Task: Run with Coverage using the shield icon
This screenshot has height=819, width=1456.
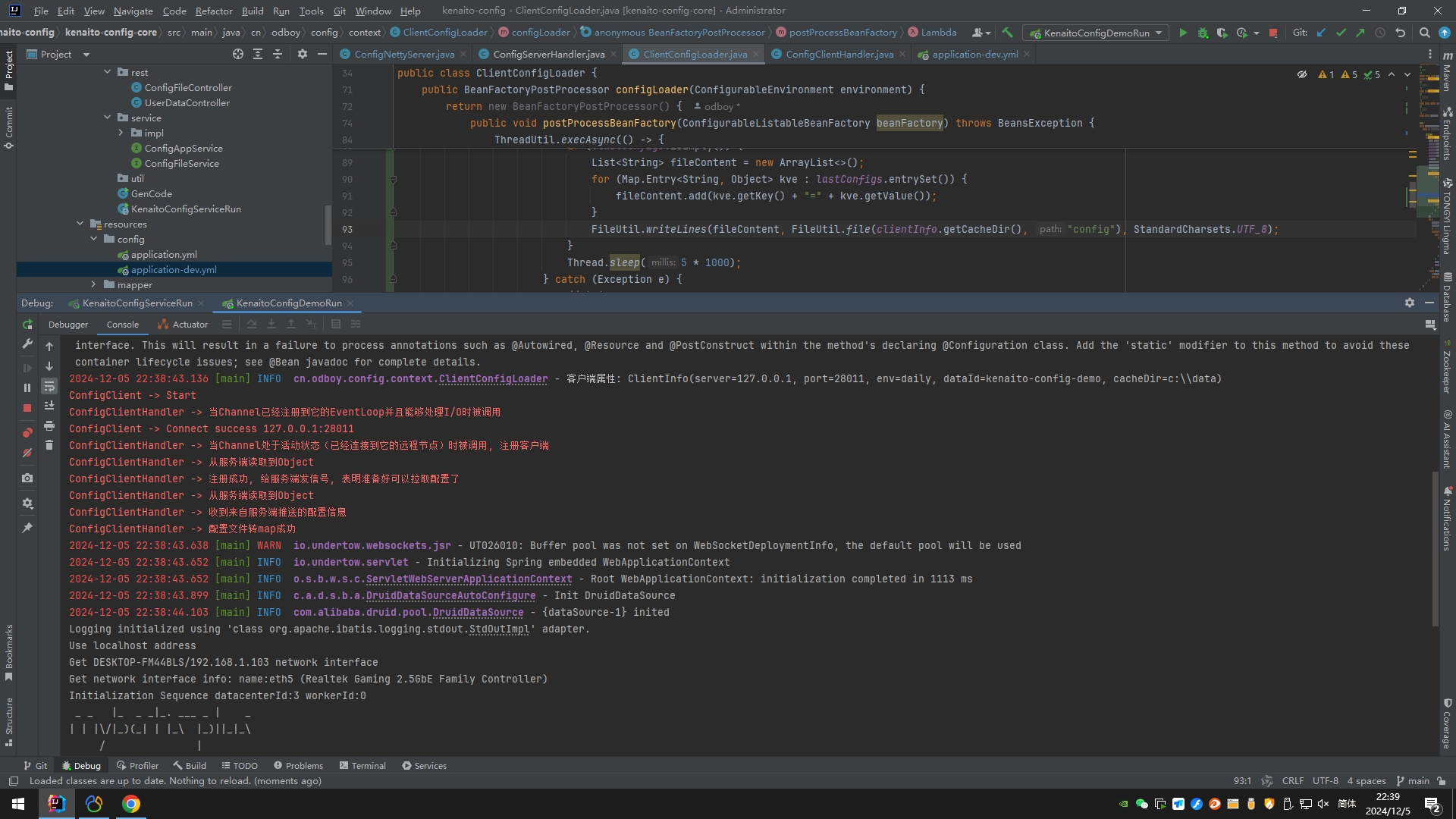Action: coord(1222,33)
